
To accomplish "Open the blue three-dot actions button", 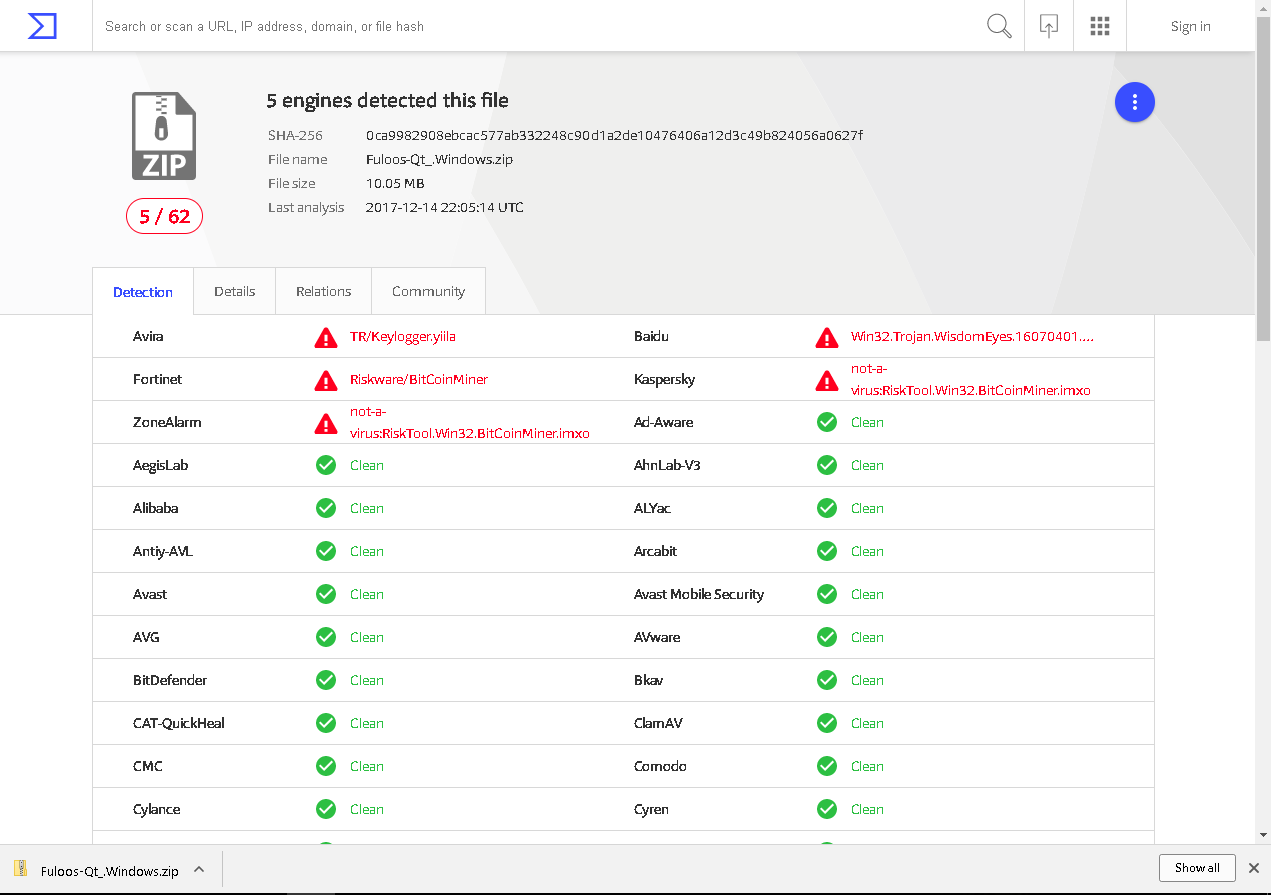I will pos(1135,102).
